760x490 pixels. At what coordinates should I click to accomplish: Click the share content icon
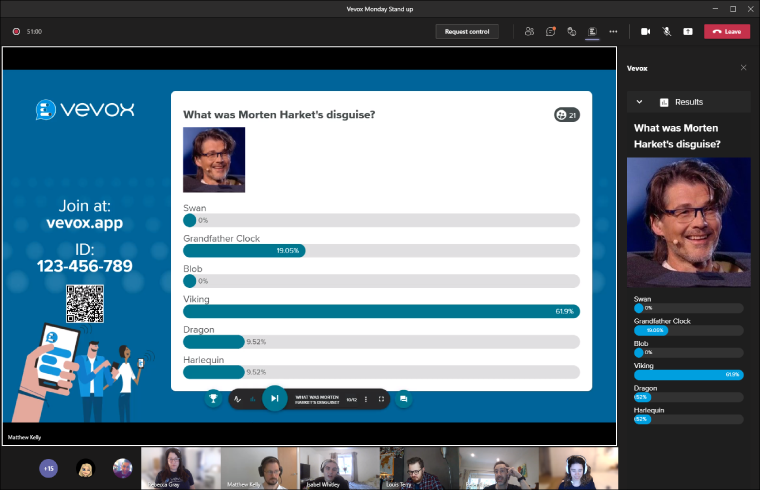click(688, 31)
